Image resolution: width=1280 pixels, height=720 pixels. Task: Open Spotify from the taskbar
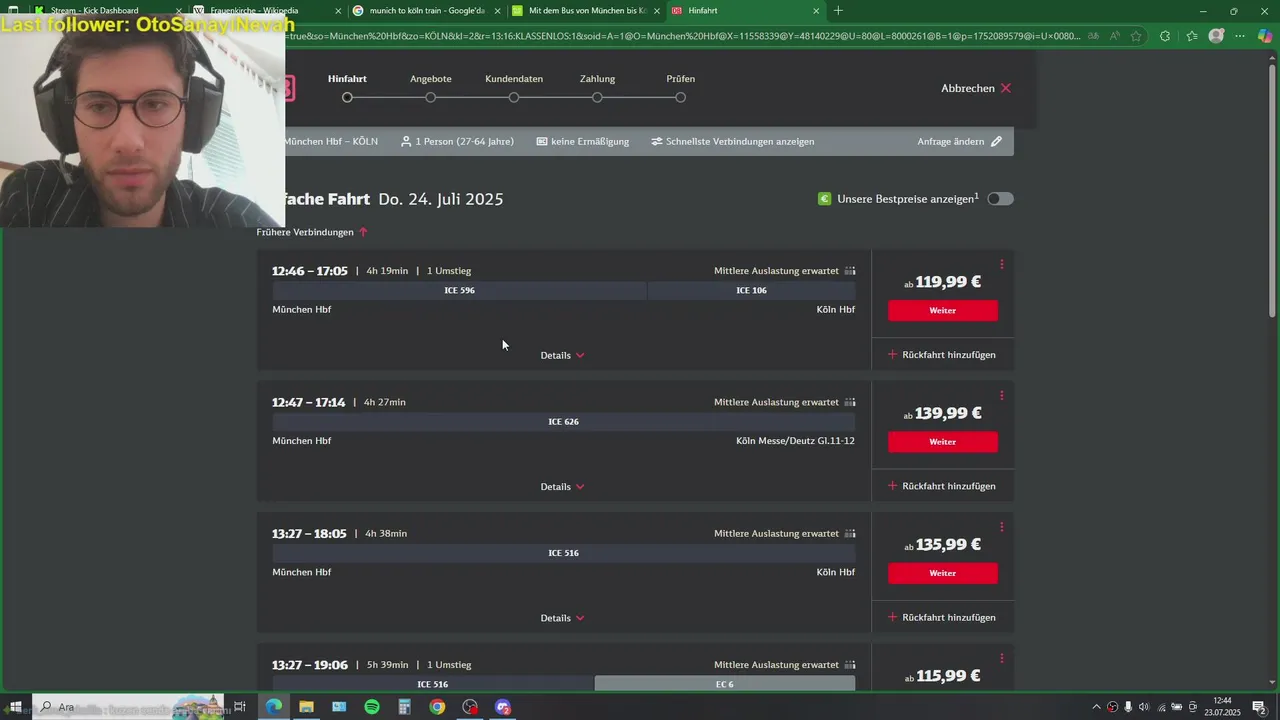point(372,707)
